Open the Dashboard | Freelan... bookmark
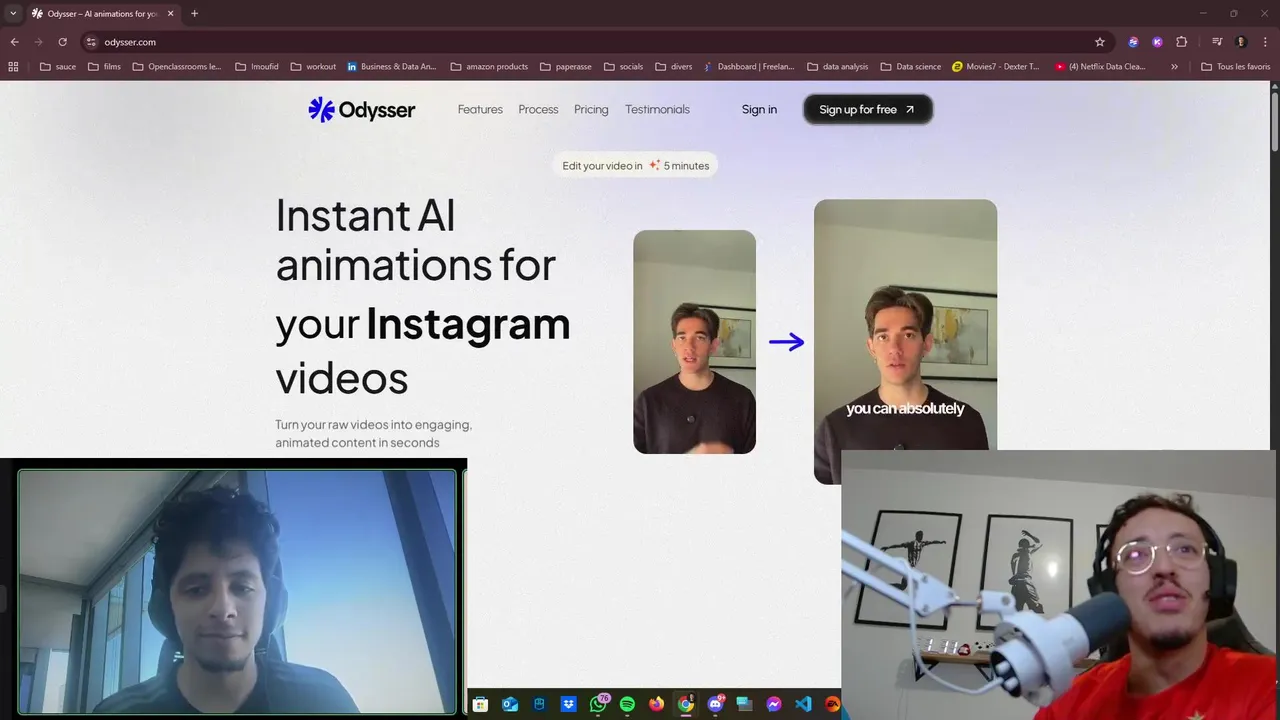This screenshot has height=720, width=1280. point(748,67)
